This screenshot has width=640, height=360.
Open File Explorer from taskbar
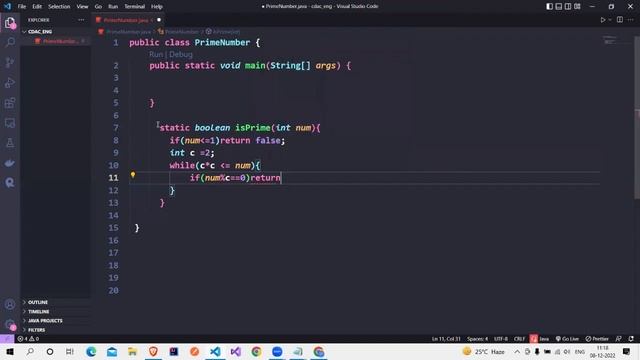132,351
